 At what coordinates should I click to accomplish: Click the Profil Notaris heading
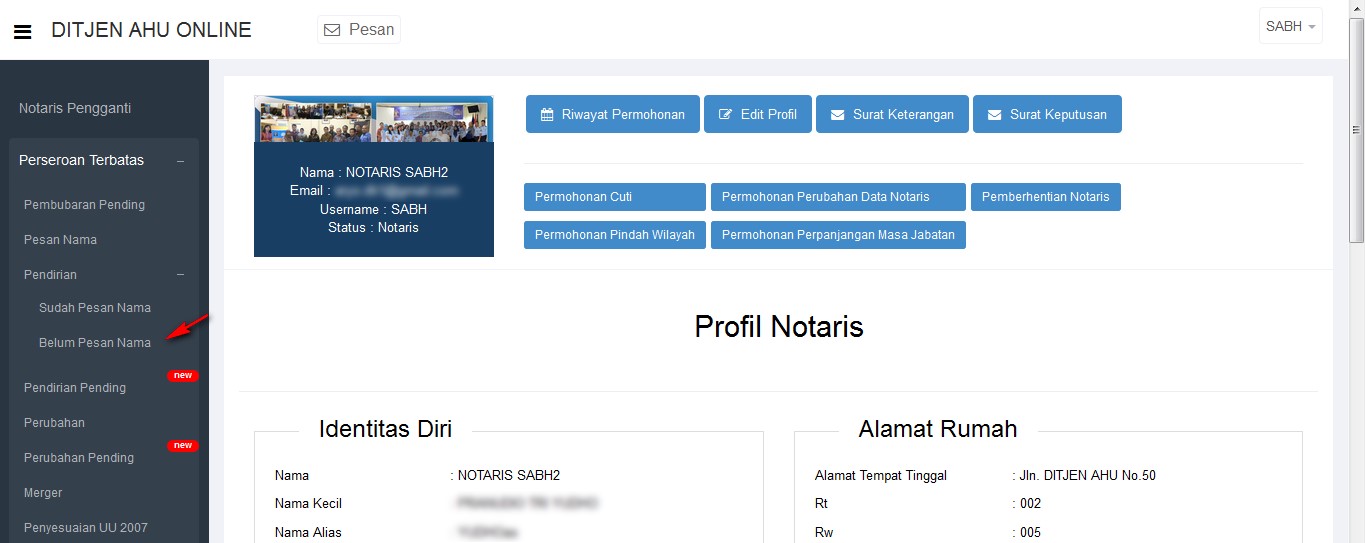click(779, 326)
